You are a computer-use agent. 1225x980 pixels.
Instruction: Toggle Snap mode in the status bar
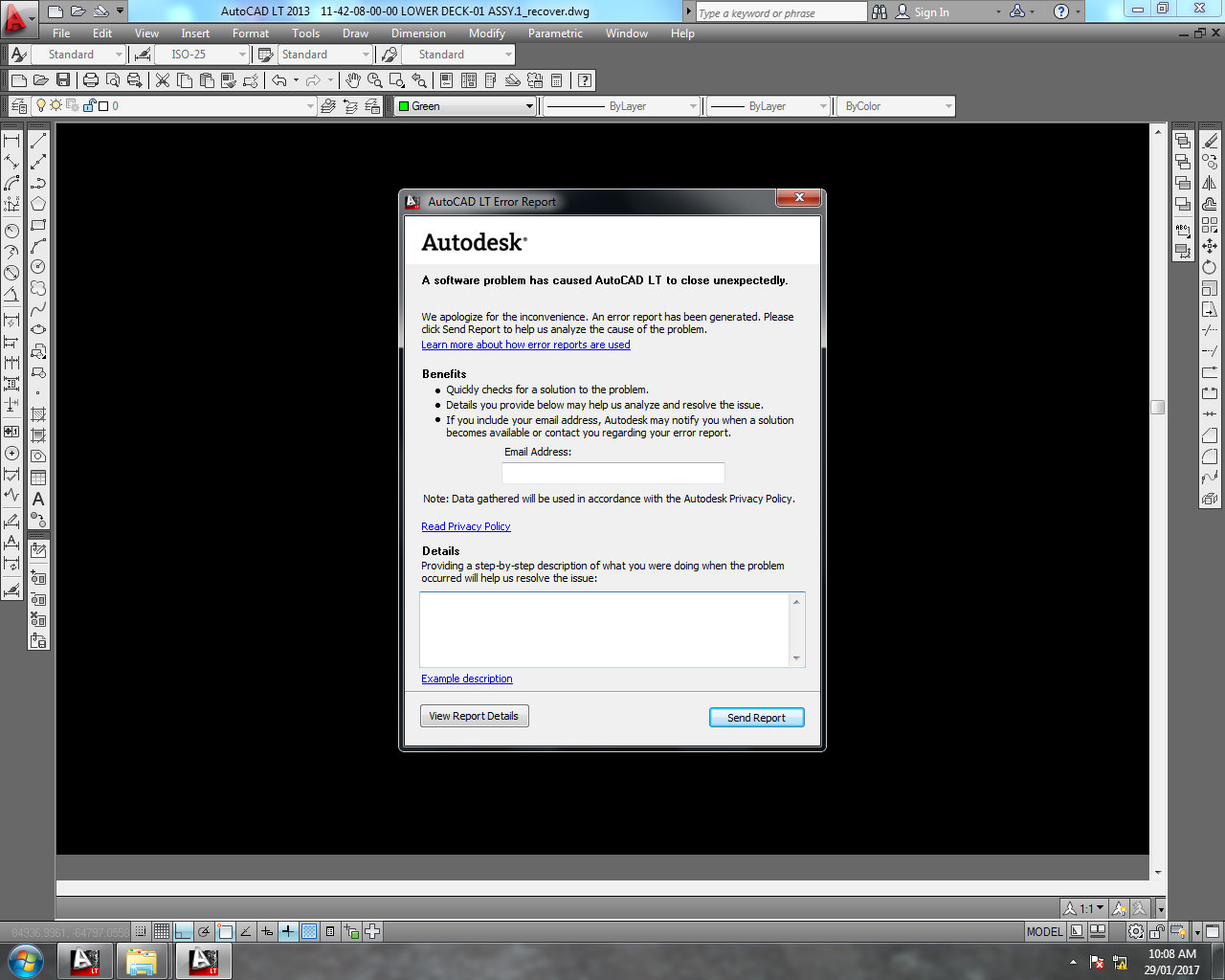click(x=141, y=930)
